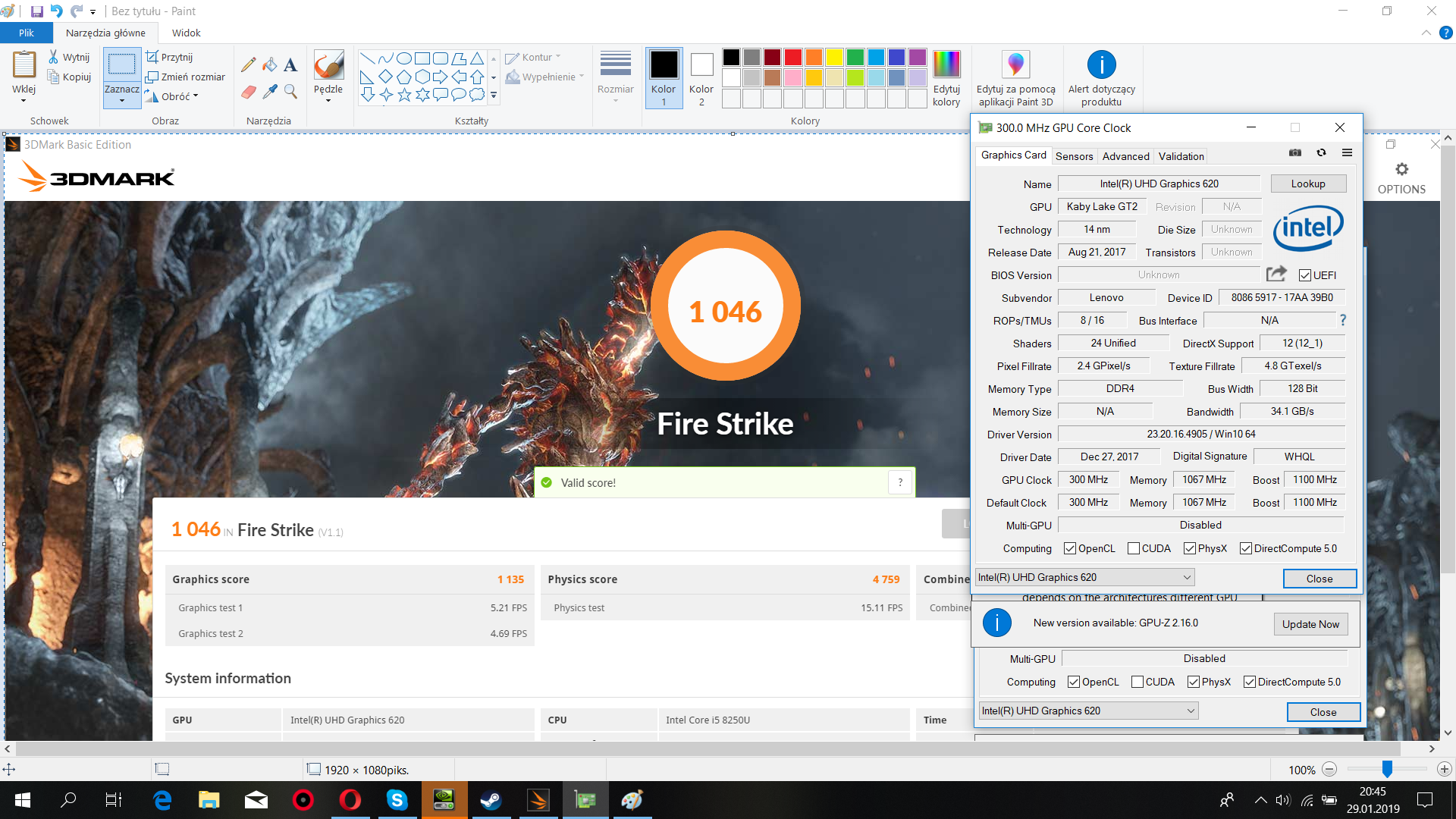Click the Update Now button

(1310, 624)
